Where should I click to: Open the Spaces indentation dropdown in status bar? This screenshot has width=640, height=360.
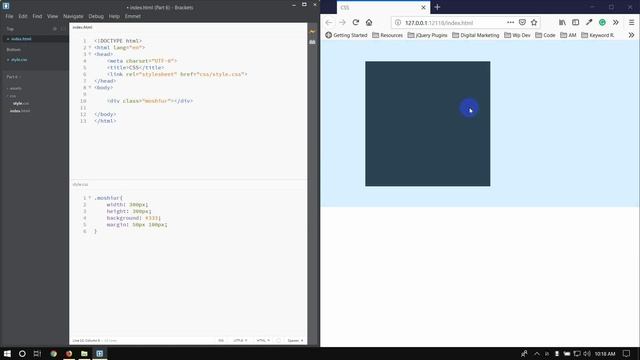point(295,340)
